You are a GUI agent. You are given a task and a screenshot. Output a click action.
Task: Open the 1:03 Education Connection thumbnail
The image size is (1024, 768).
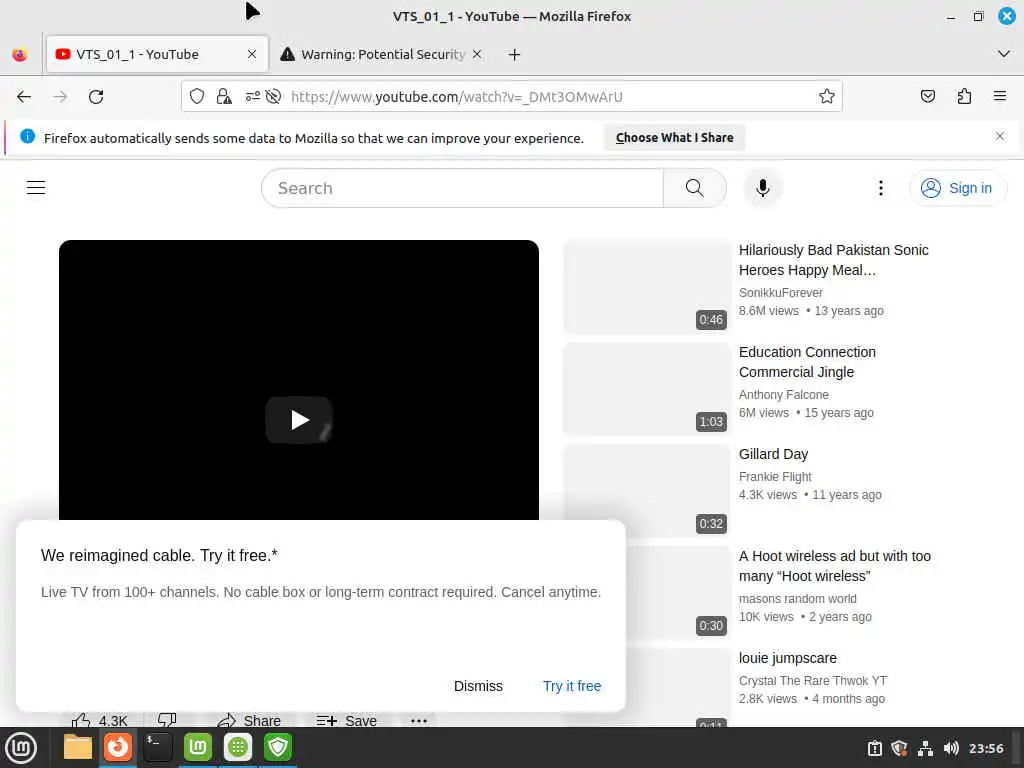coord(647,389)
